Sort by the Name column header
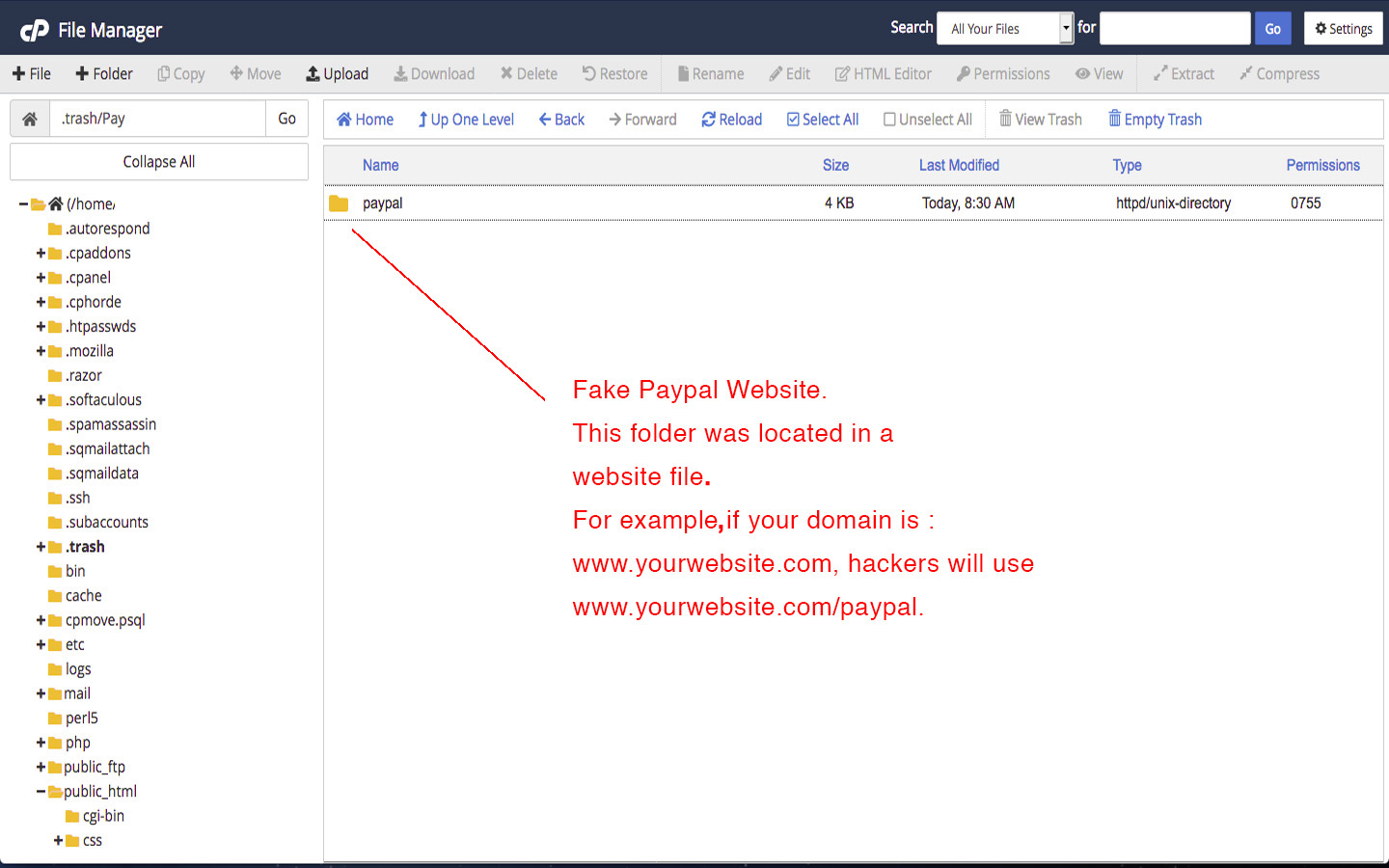1389x868 pixels. 380,165
